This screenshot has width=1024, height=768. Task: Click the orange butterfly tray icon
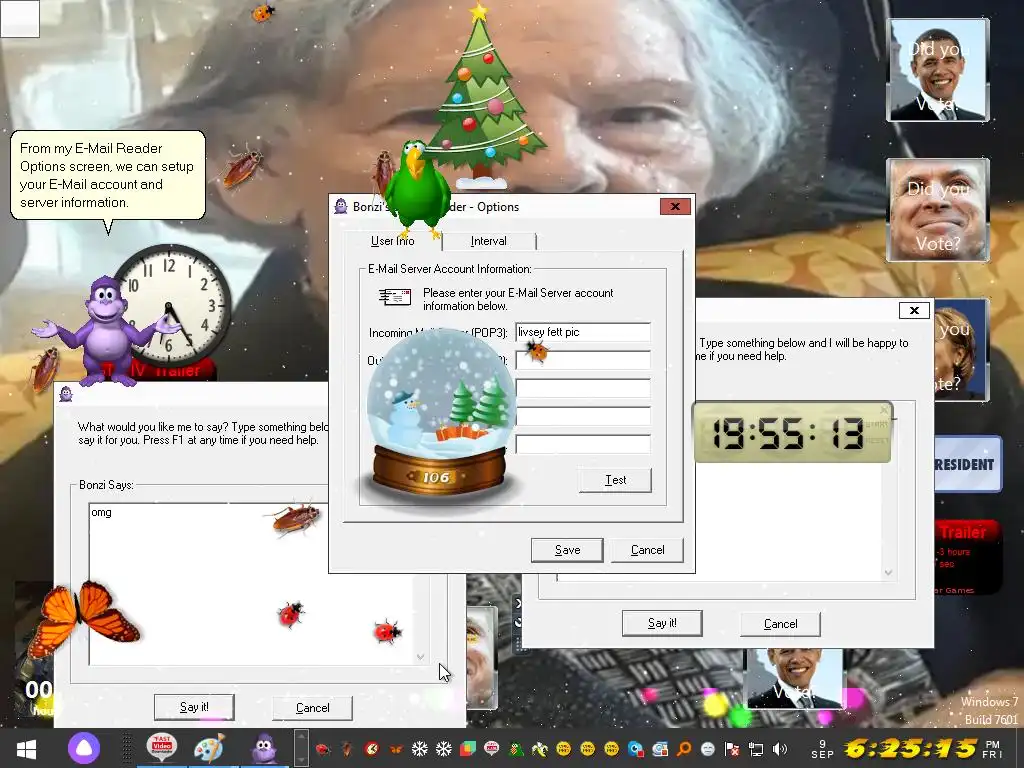396,749
